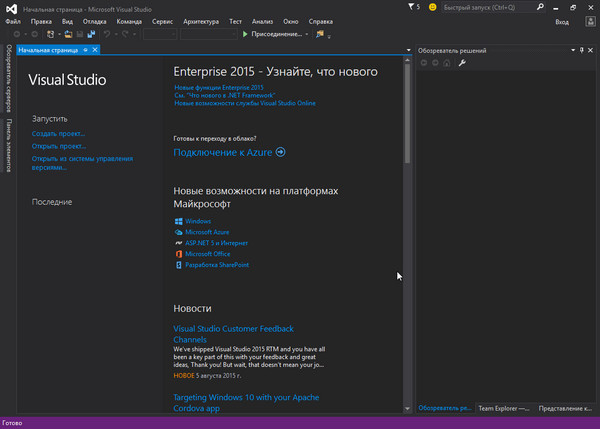
Task: Toggle the pin on Начальная страница tab
Action: [86, 49]
